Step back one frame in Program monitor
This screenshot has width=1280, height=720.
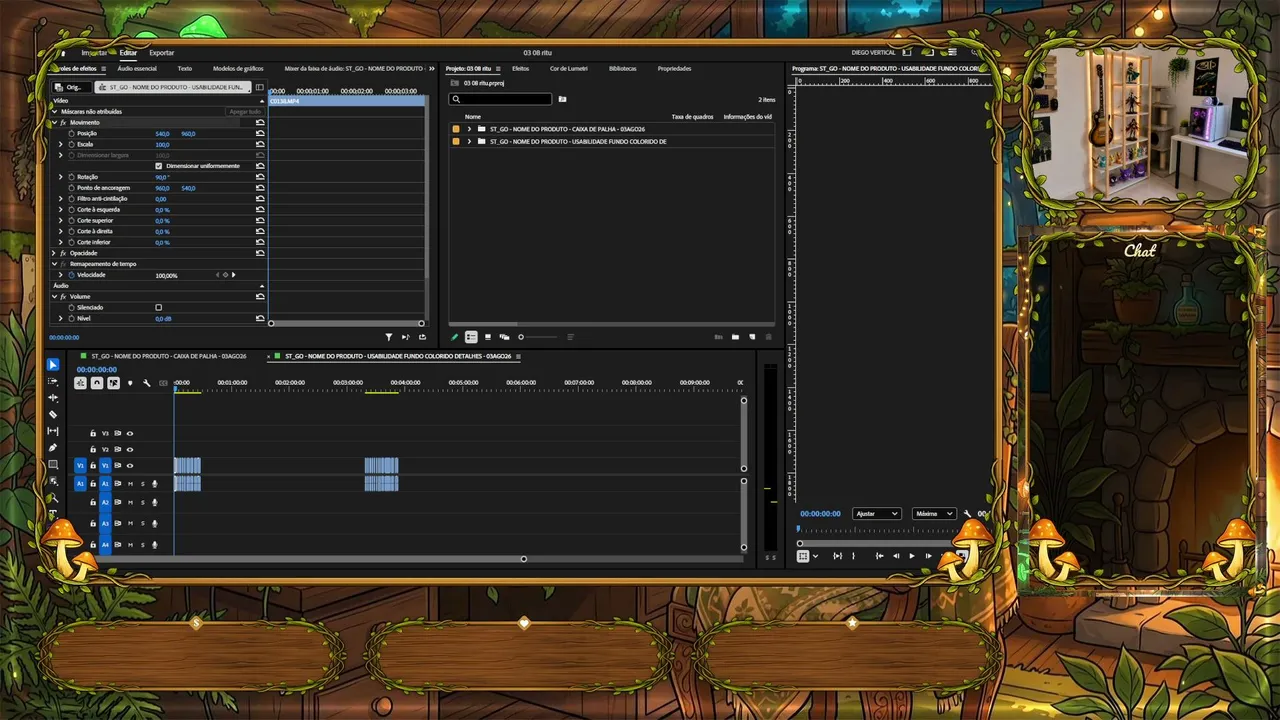896,556
